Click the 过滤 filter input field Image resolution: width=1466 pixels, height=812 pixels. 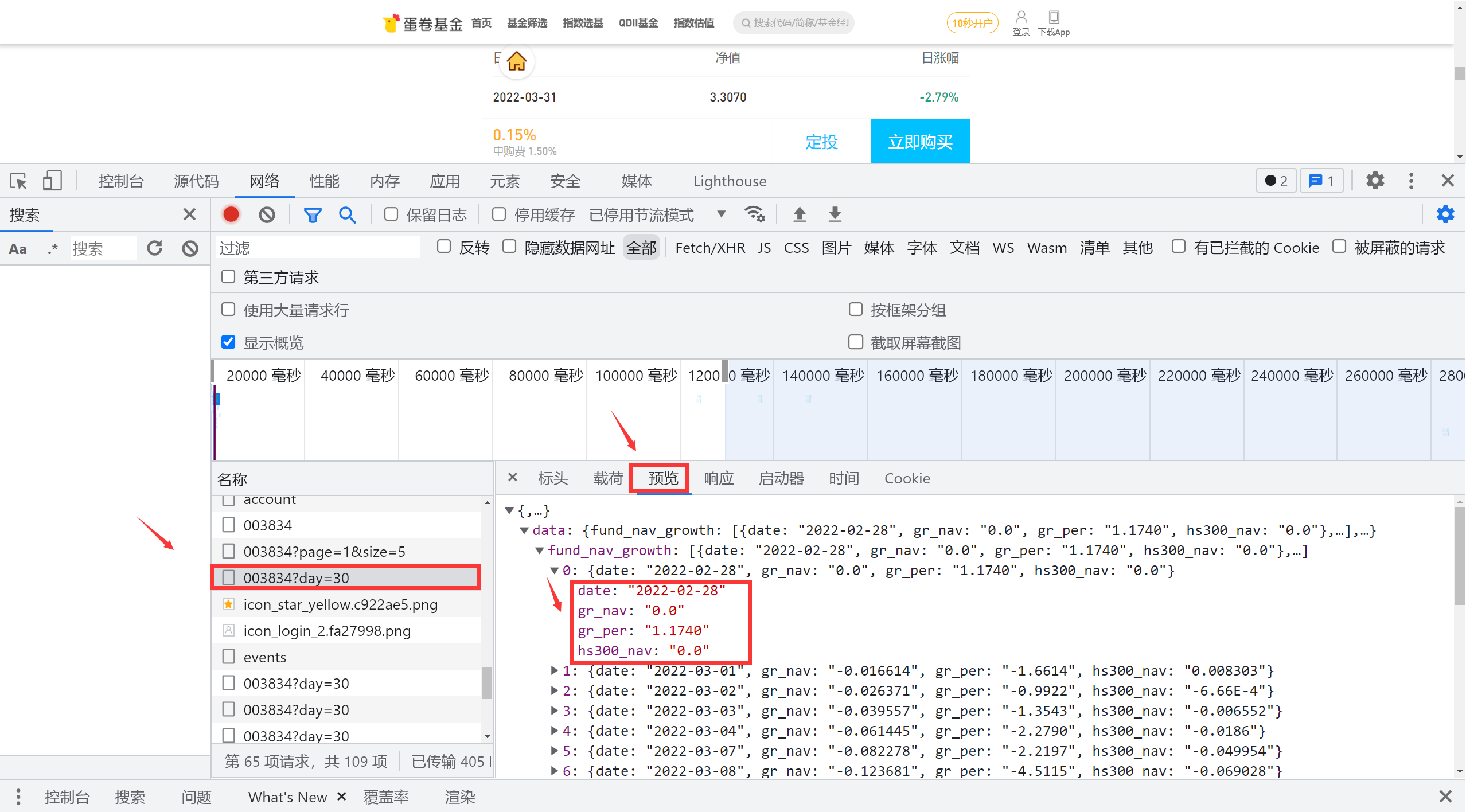tap(318, 248)
